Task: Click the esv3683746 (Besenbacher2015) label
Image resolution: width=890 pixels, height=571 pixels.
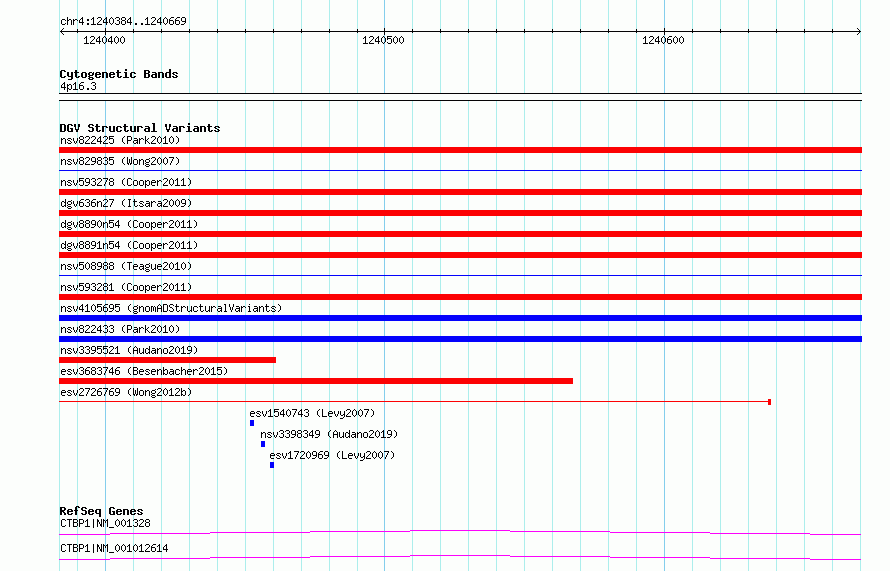Action: 144,371
